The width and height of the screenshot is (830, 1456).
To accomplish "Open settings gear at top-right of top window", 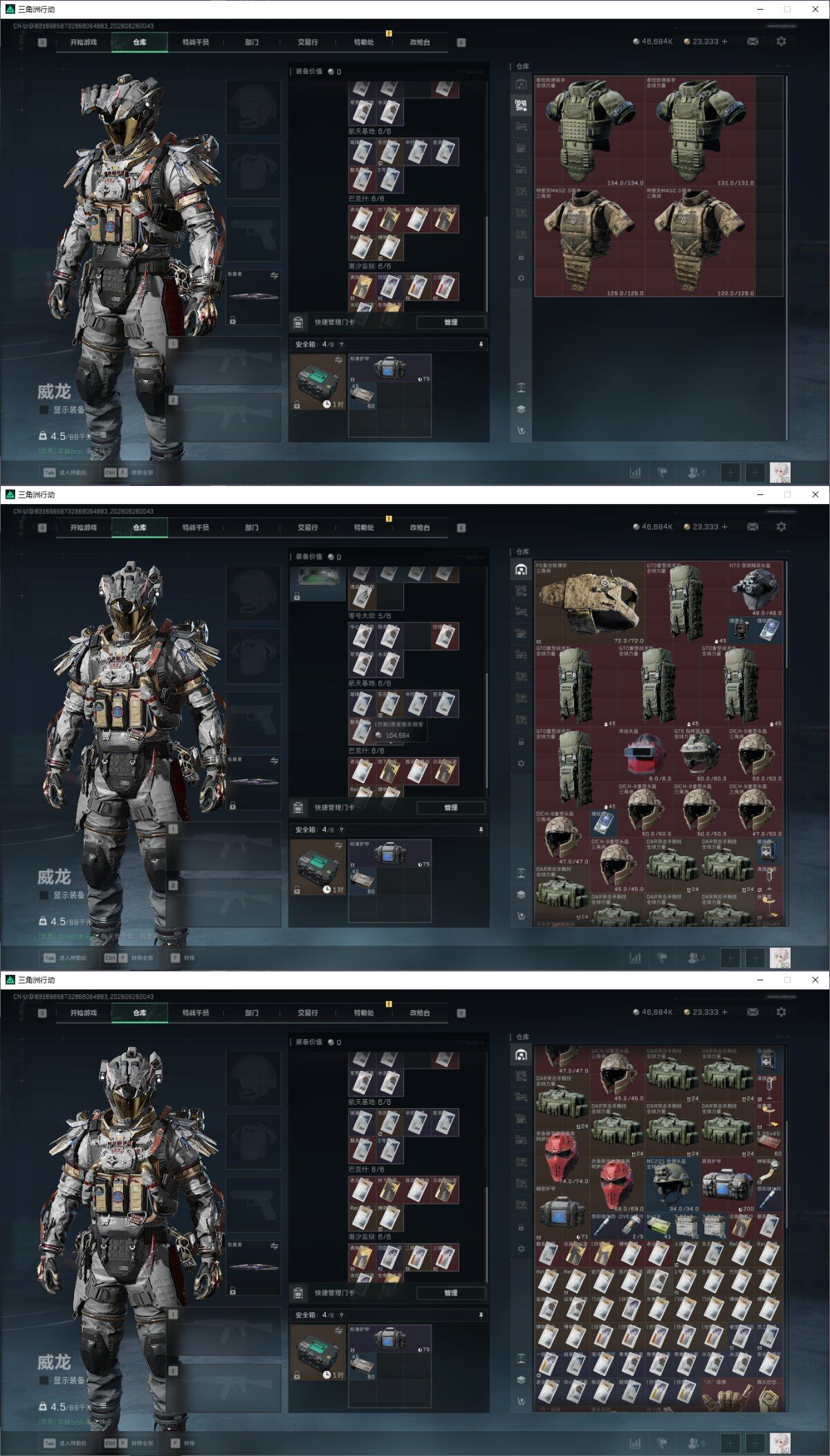I will [781, 41].
